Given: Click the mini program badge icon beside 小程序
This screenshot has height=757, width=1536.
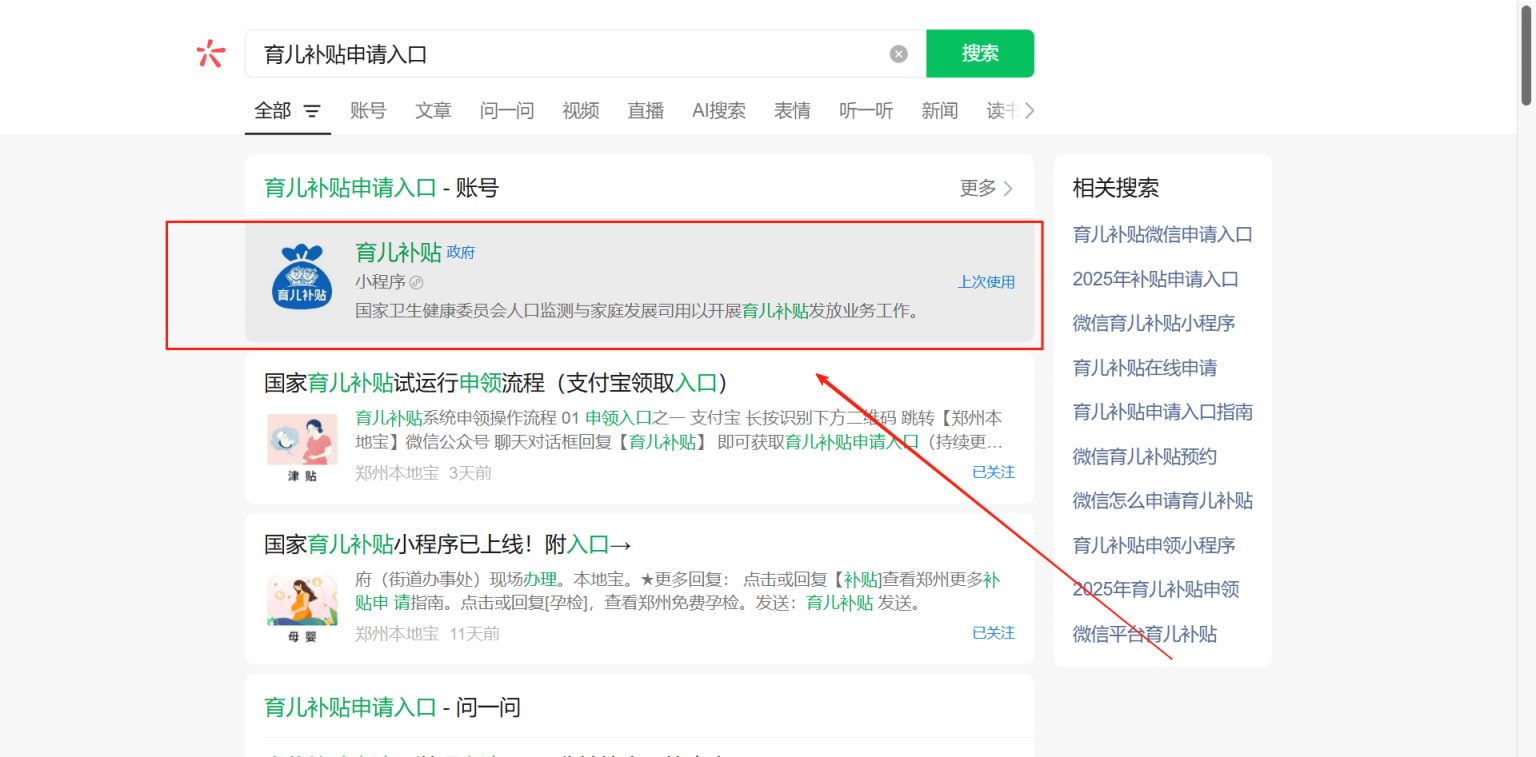Looking at the screenshot, I should tap(417, 282).
